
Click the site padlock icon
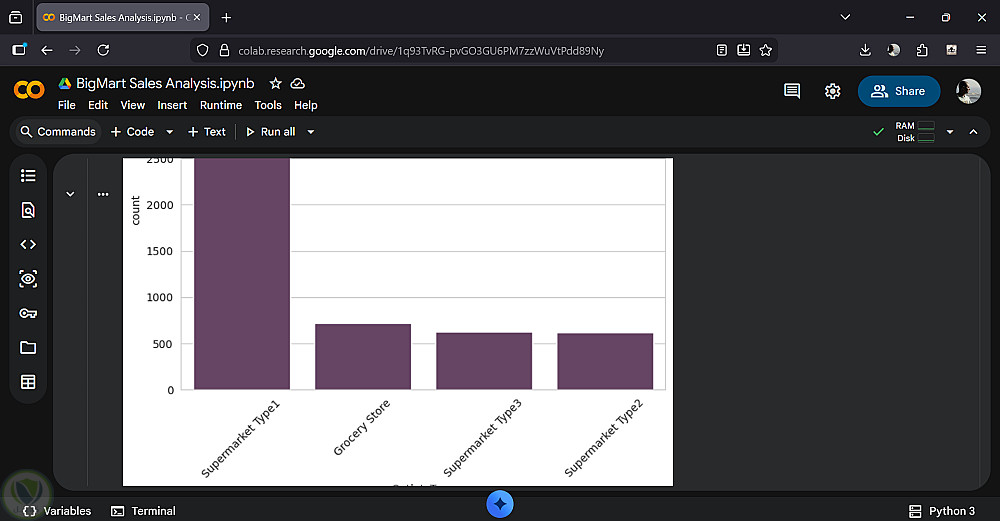pos(224,50)
